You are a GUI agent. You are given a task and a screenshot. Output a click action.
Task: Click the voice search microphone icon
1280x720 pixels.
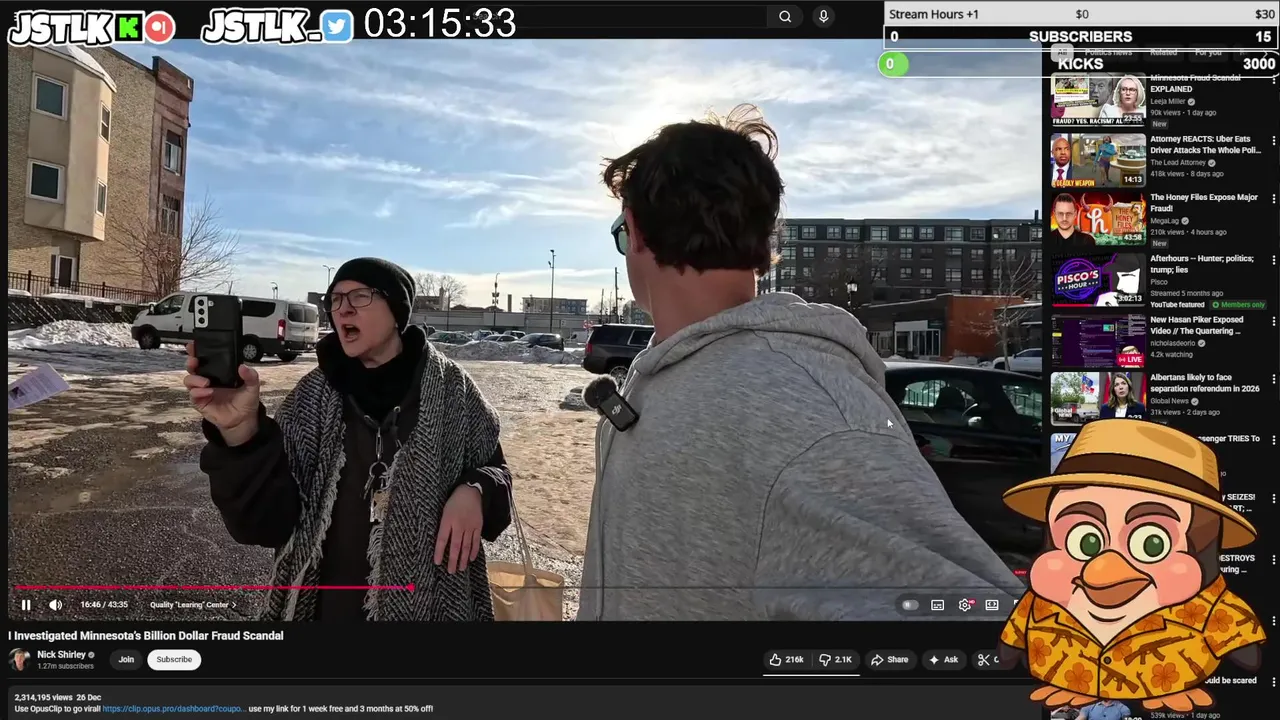click(x=823, y=16)
